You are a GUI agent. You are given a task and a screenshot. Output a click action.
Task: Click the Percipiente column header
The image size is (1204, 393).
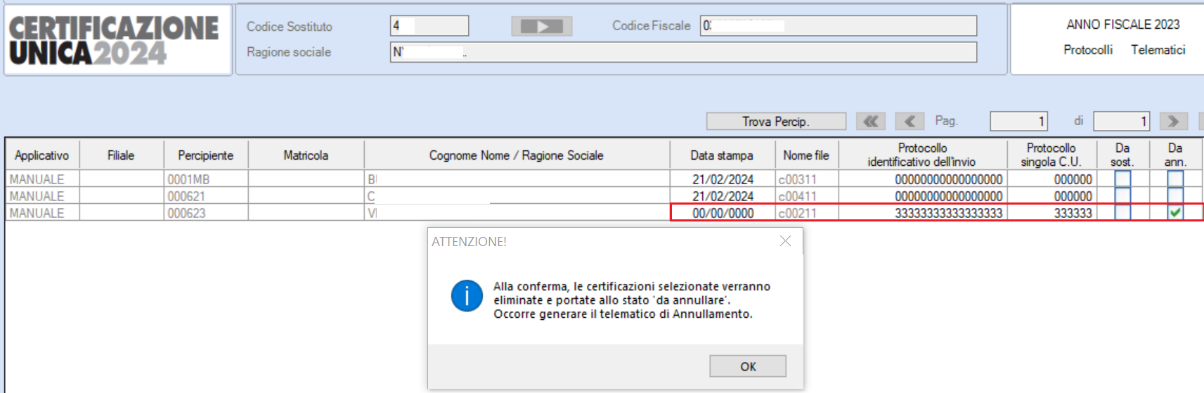pyautogui.click(x=206, y=155)
